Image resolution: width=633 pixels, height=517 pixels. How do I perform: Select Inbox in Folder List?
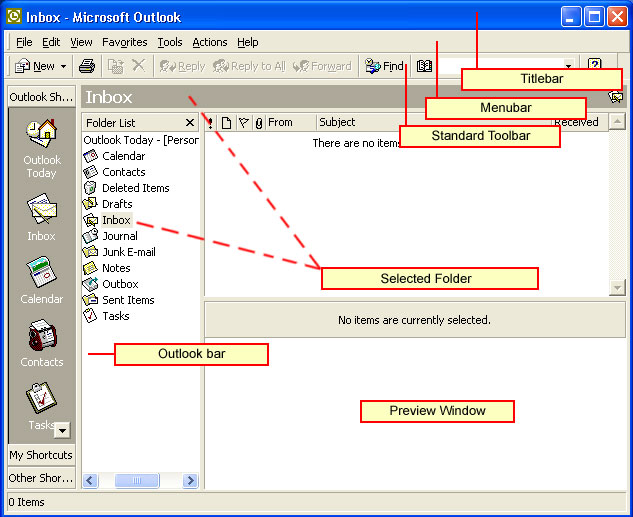click(x=107, y=220)
